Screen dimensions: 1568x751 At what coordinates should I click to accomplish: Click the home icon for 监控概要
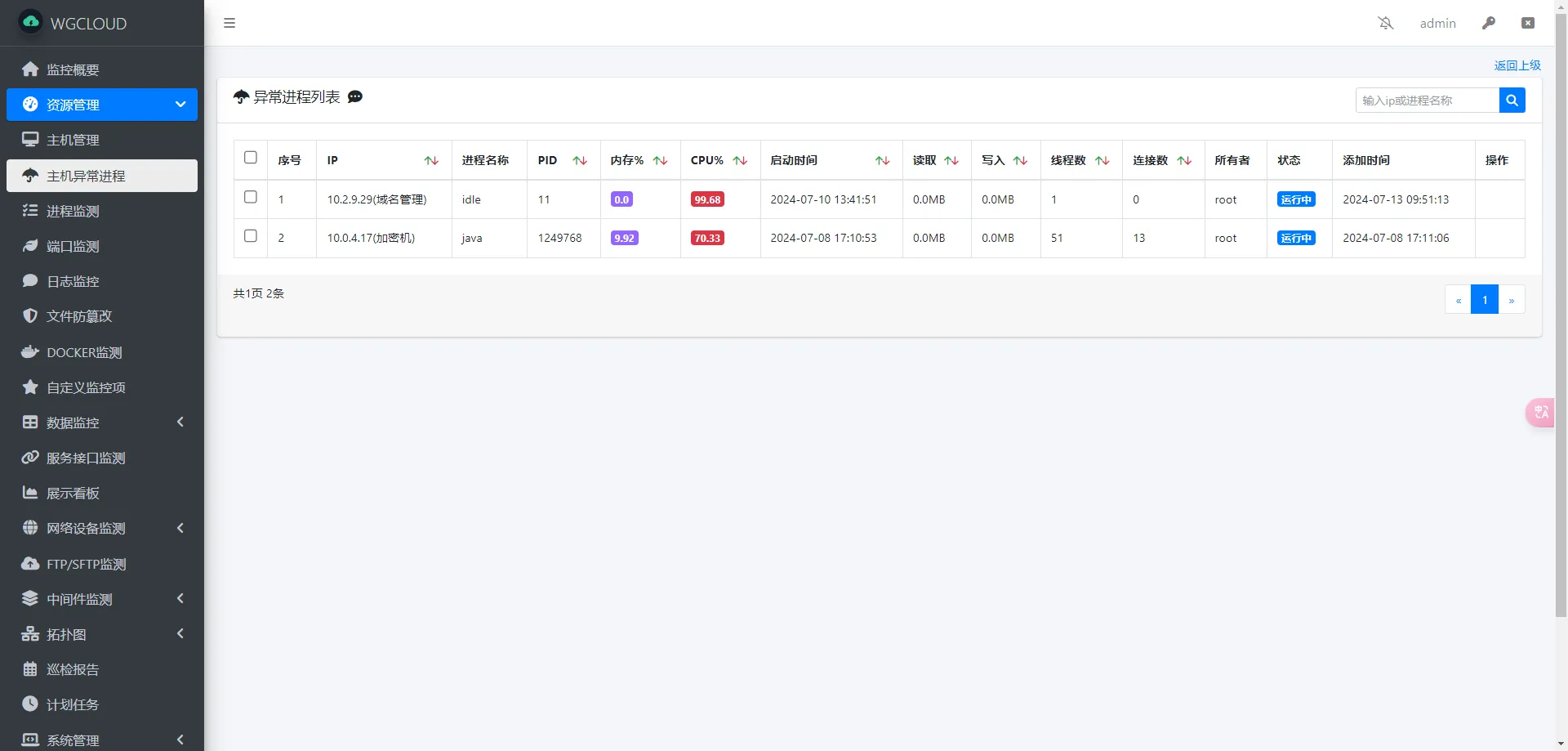(30, 69)
